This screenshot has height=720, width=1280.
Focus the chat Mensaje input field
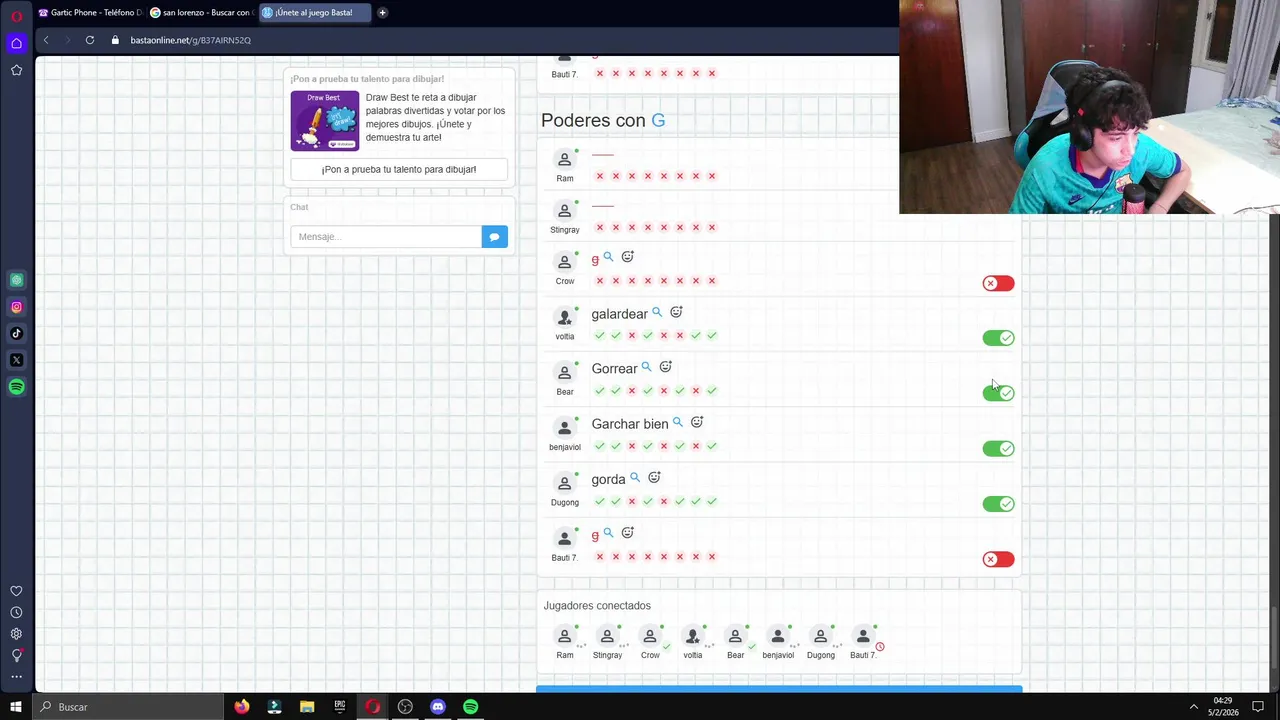click(x=386, y=237)
